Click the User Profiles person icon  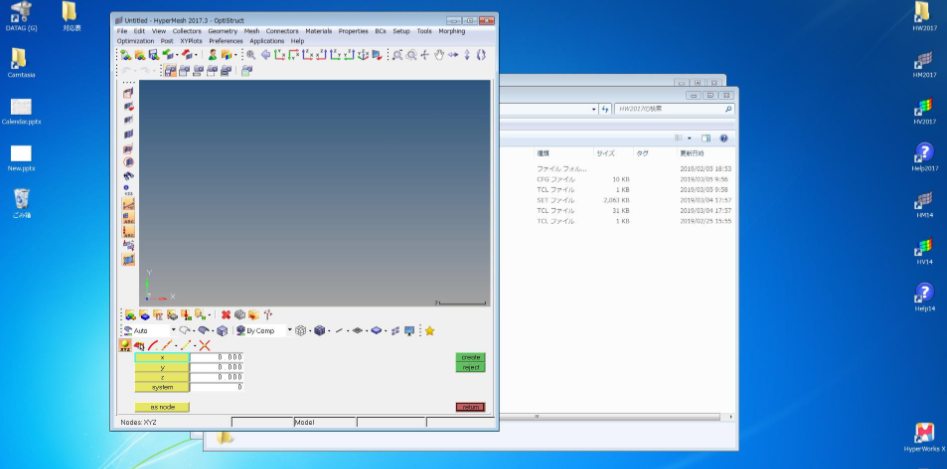[213, 55]
